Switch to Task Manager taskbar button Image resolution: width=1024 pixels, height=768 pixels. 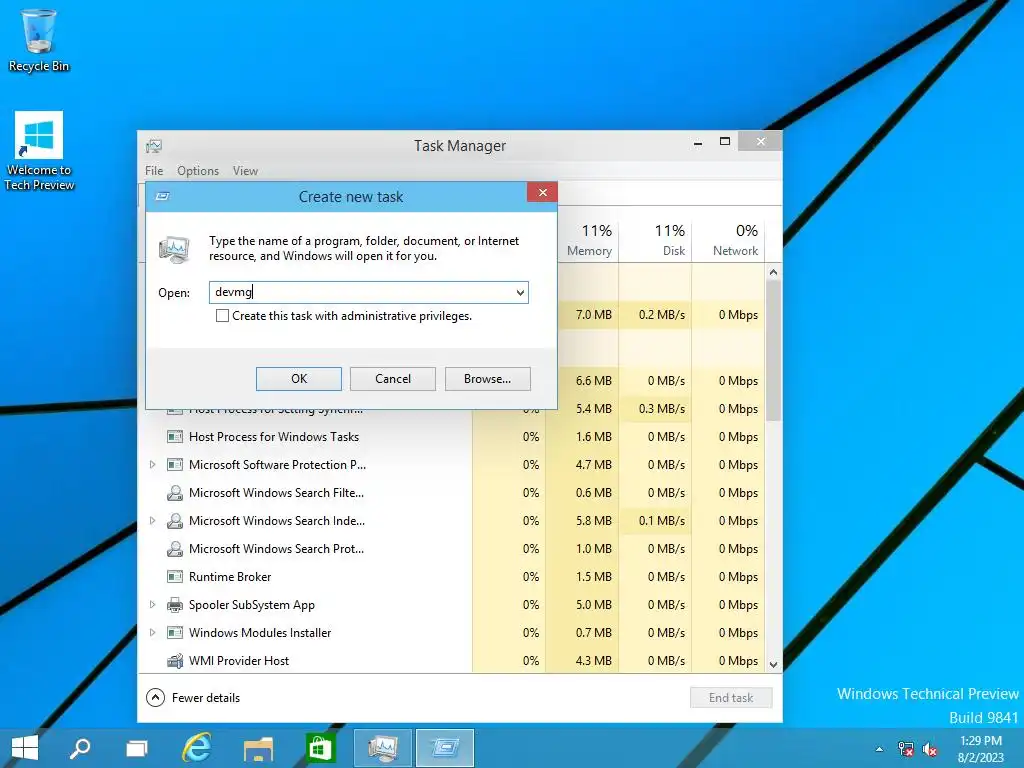(383, 748)
